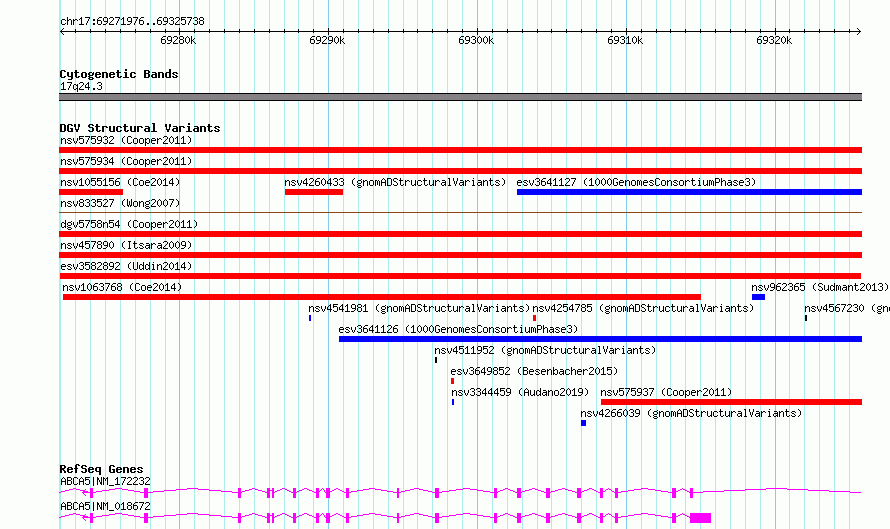890x529 pixels.
Task: Click the 69300k ruler tick label
Action: pos(476,40)
